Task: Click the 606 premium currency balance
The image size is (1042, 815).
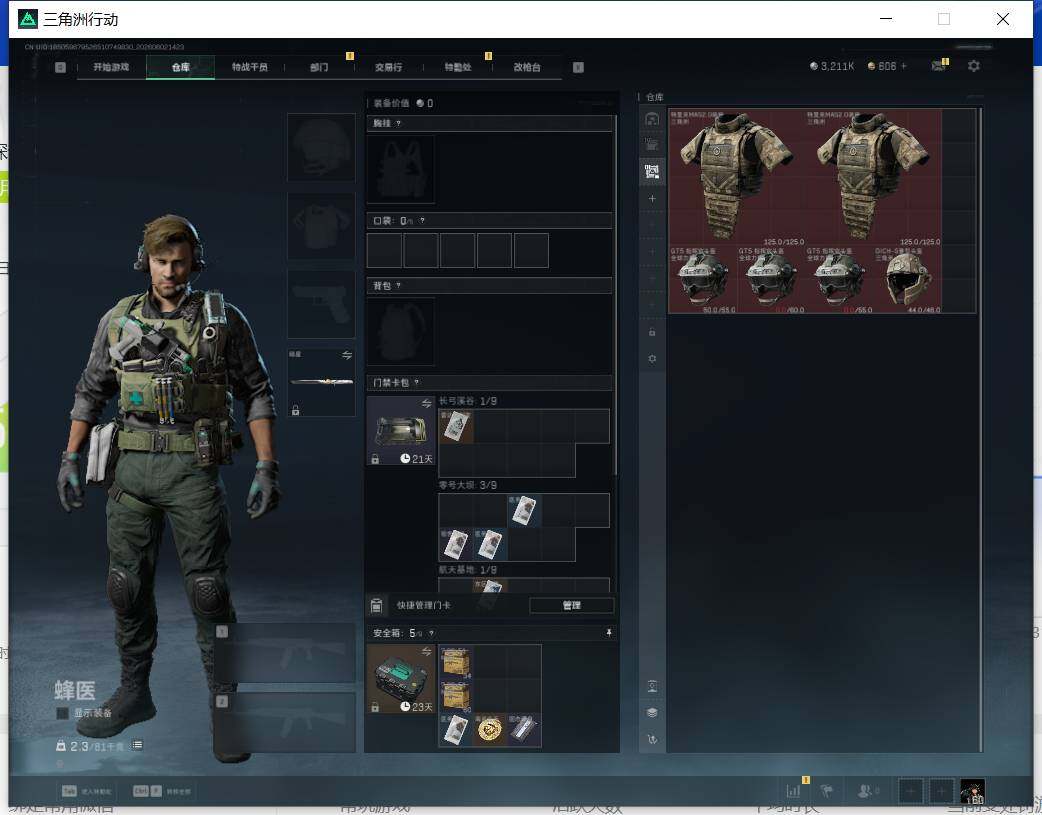Action: (x=883, y=66)
